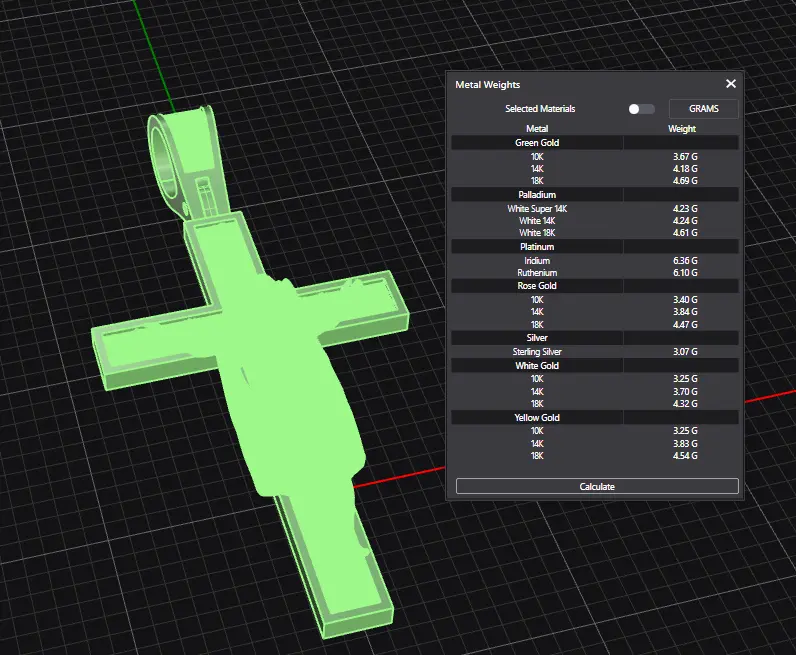Screen dimensions: 796x655
Task: Click the 3.70 G White Gold weight
Action: pos(685,391)
